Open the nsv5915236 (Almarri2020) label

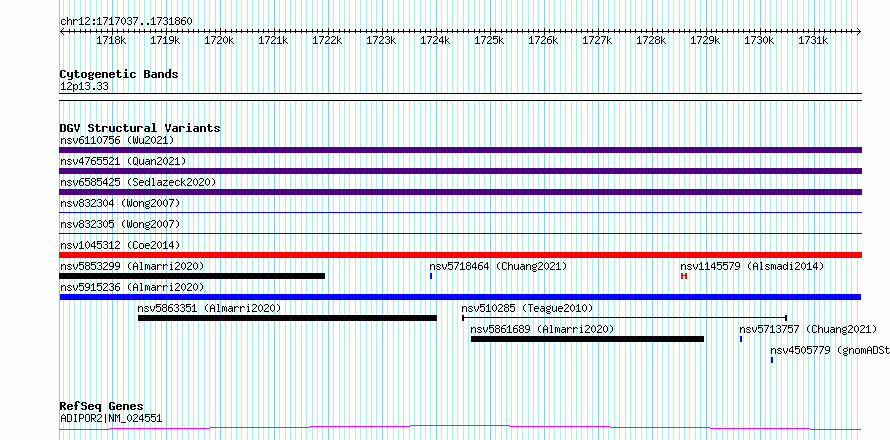[x=132, y=287]
